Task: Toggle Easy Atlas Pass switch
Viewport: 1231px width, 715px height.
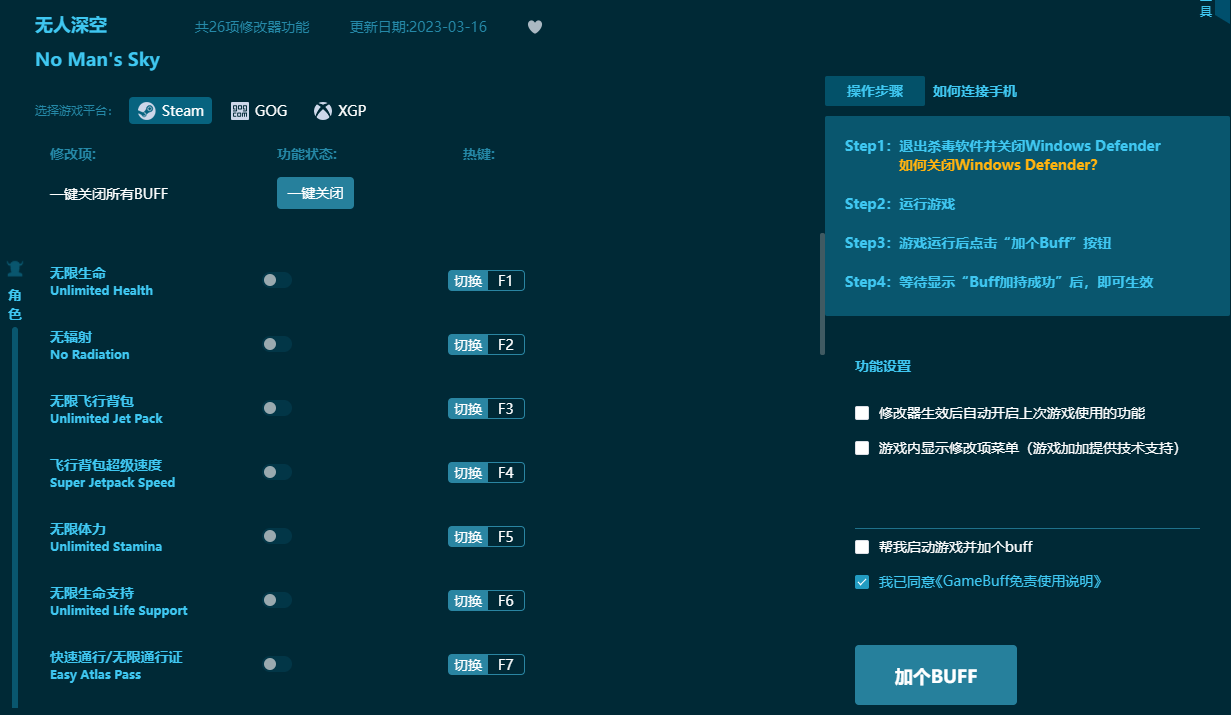Action: click(x=277, y=664)
